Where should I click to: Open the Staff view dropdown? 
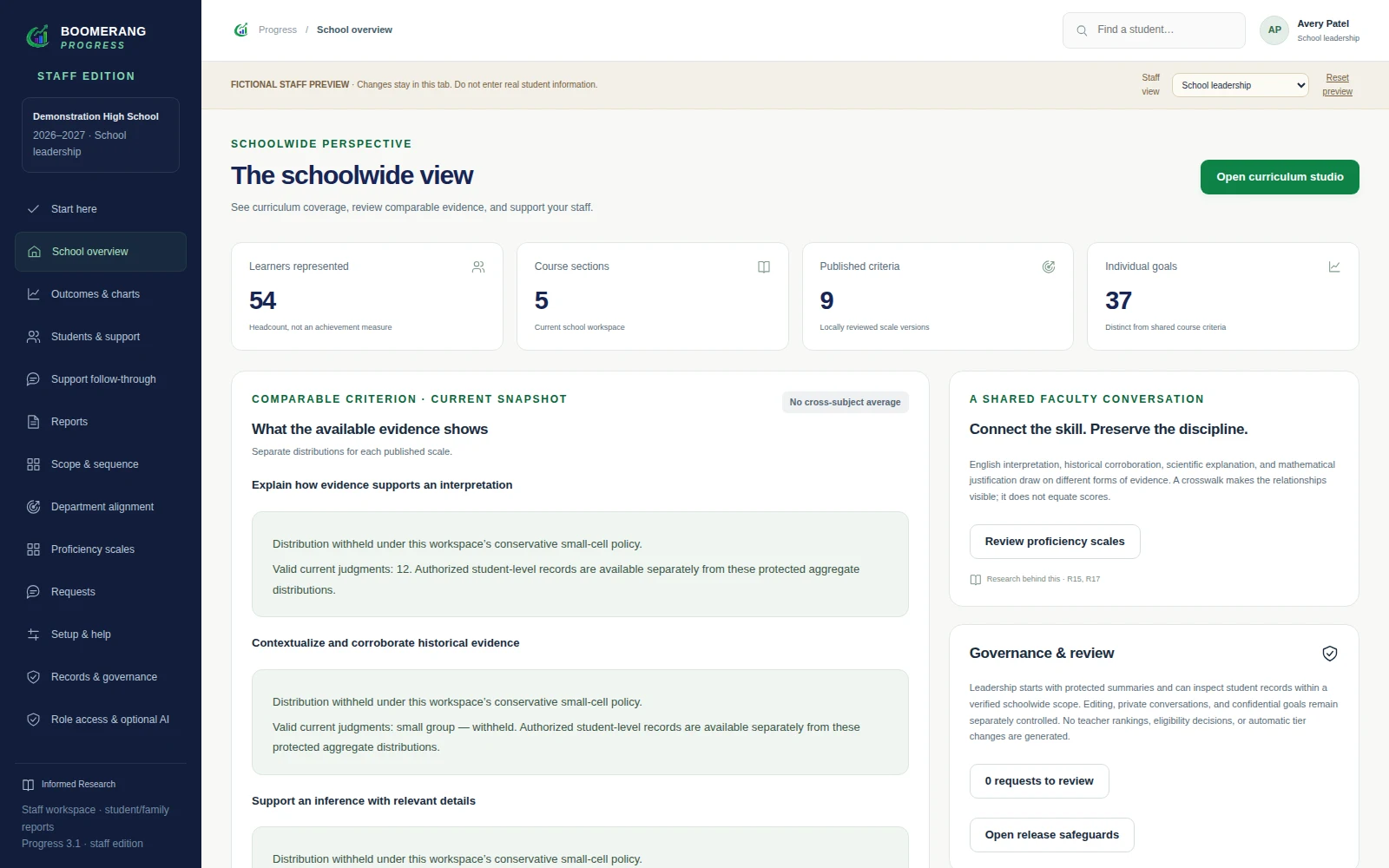[x=1240, y=85]
